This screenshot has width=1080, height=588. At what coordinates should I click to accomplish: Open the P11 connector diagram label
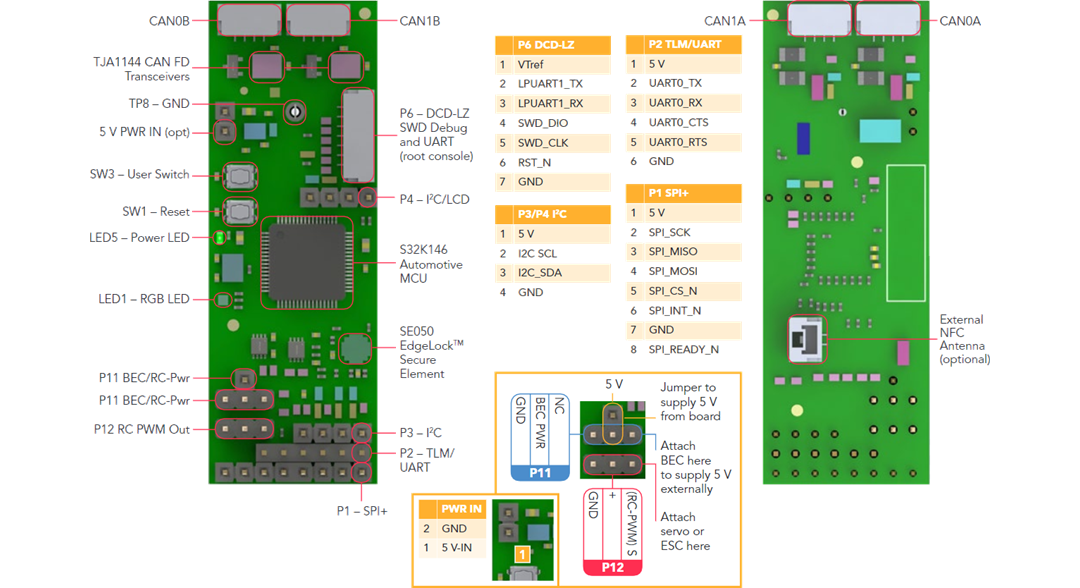pyautogui.click(x=539, y=470)
